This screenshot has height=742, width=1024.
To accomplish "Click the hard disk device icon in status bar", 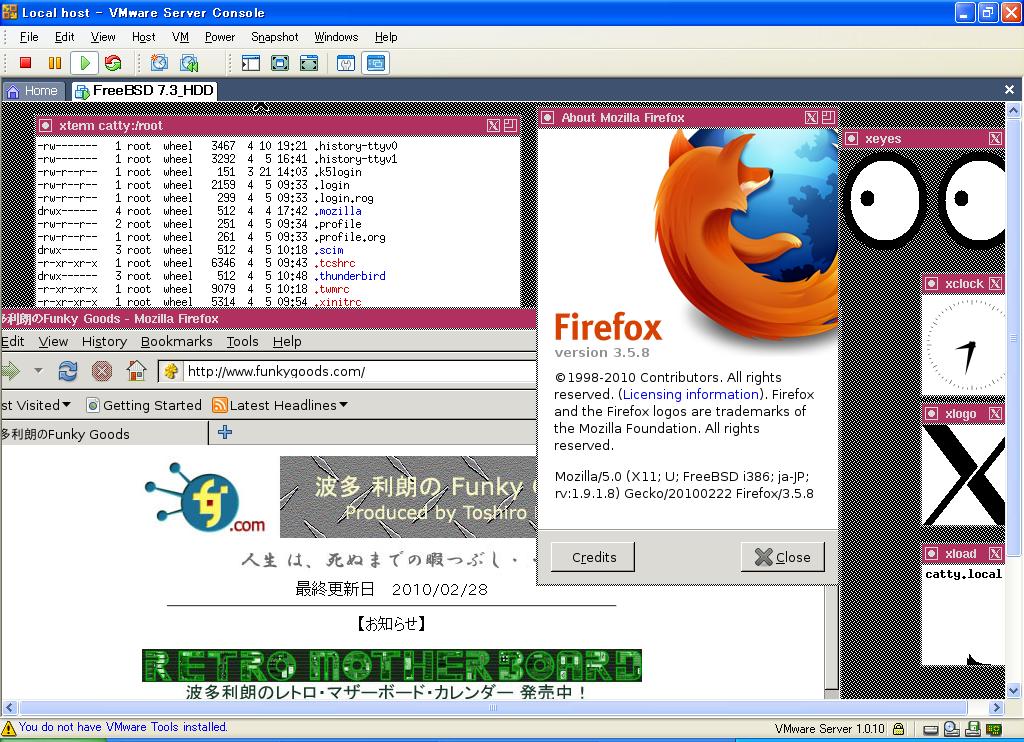I will pos(931,729).
